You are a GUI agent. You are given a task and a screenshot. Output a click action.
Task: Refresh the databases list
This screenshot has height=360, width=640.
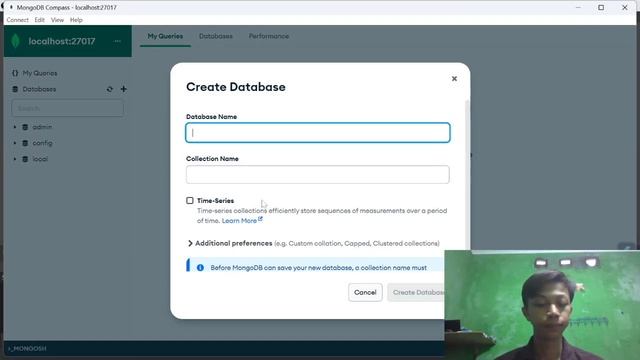[109, 89]
